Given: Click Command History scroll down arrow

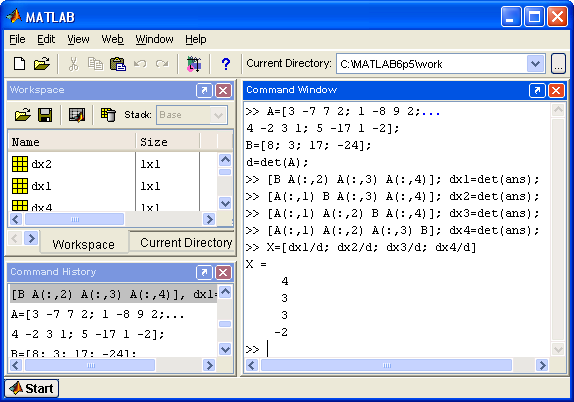Looking at the screenshot, I should (x=225, y=349).
